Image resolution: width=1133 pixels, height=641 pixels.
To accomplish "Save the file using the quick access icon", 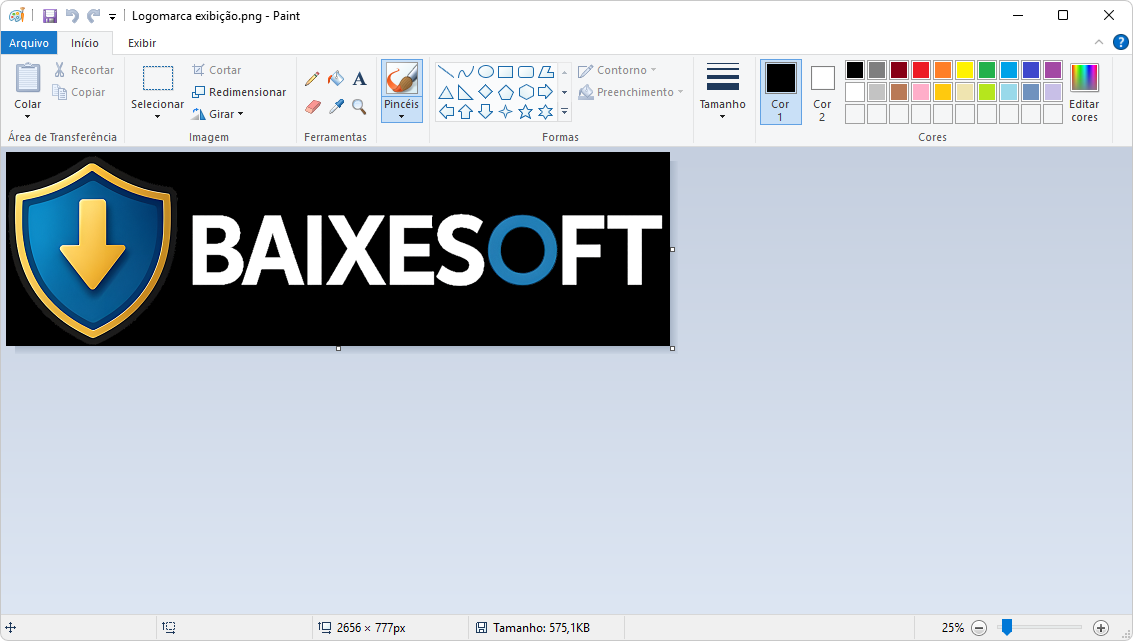I will coord(50,16).
